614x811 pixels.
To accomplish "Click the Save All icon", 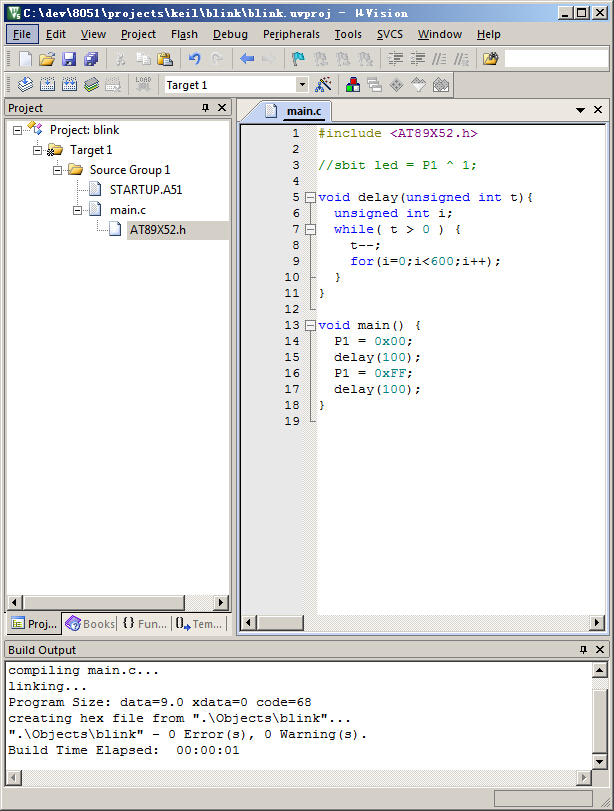I will [91, 59].
